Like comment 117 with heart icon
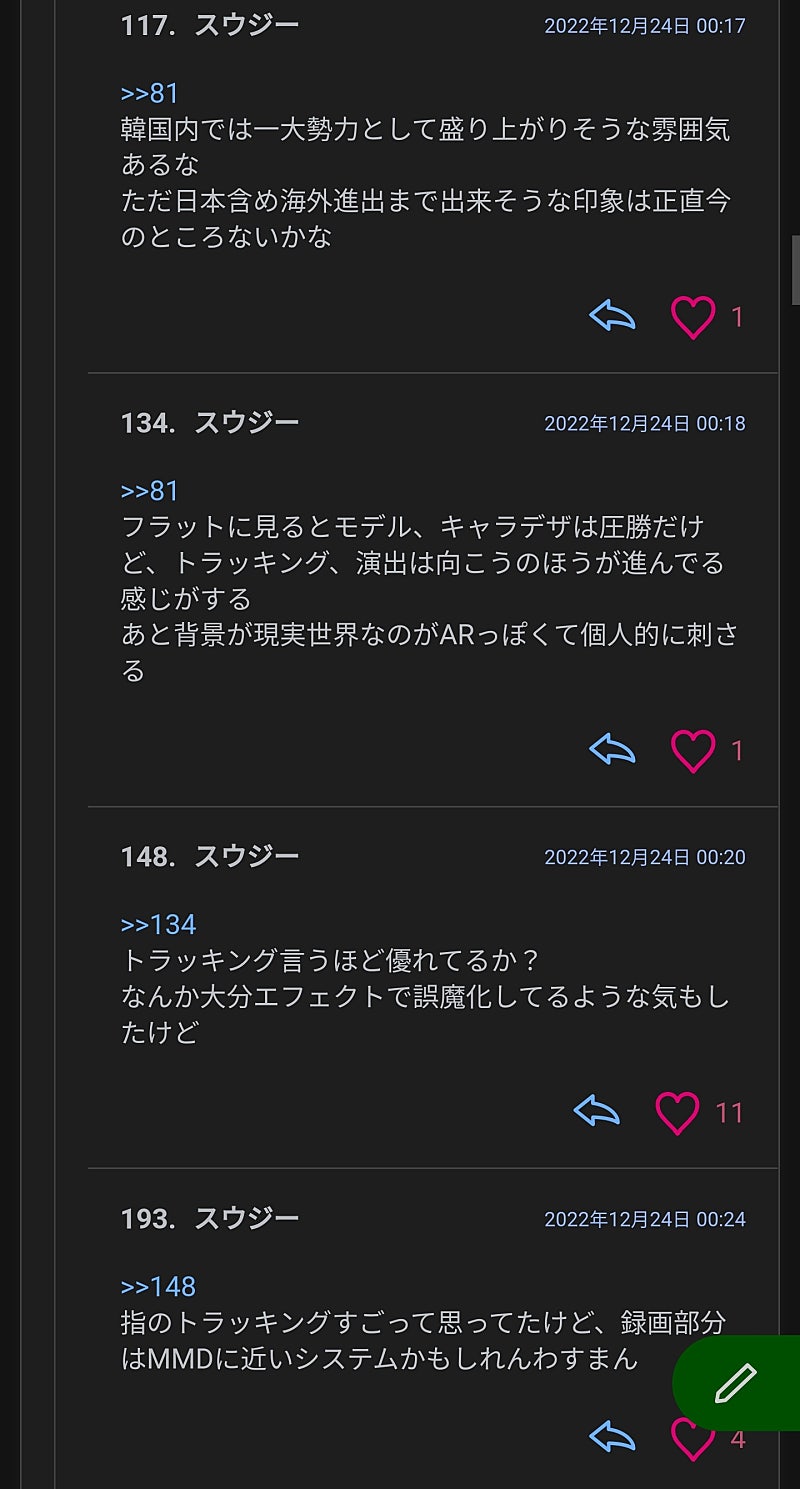This screenshot has width=800, height=1489. point(693,317)
